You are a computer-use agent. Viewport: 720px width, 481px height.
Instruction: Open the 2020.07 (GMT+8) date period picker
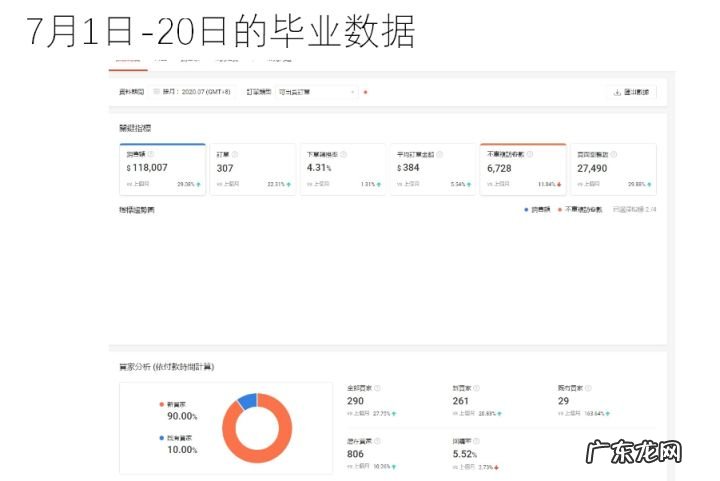click(x=193, y=92)
